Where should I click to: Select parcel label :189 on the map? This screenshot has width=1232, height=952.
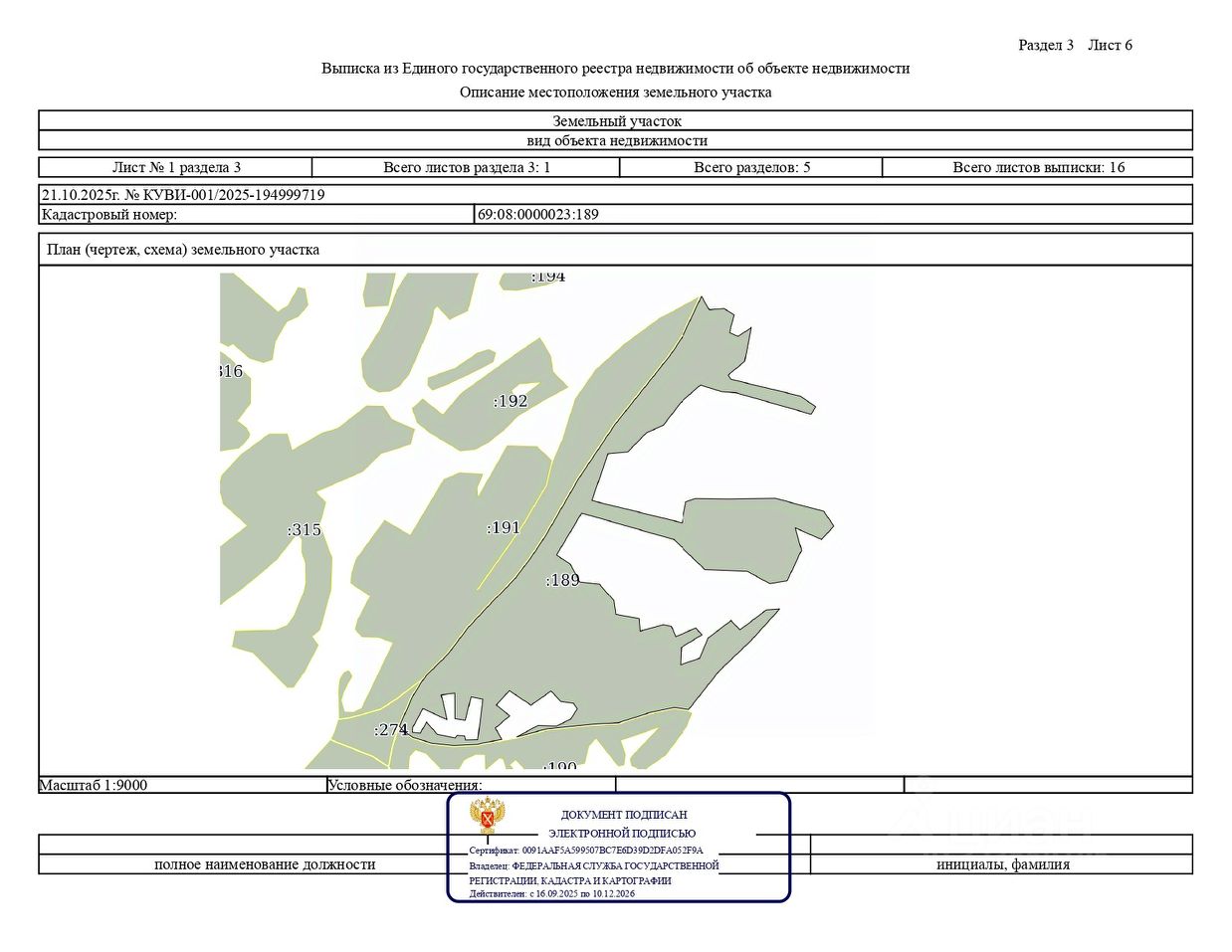pyautogui.click(x=562, y=580)
